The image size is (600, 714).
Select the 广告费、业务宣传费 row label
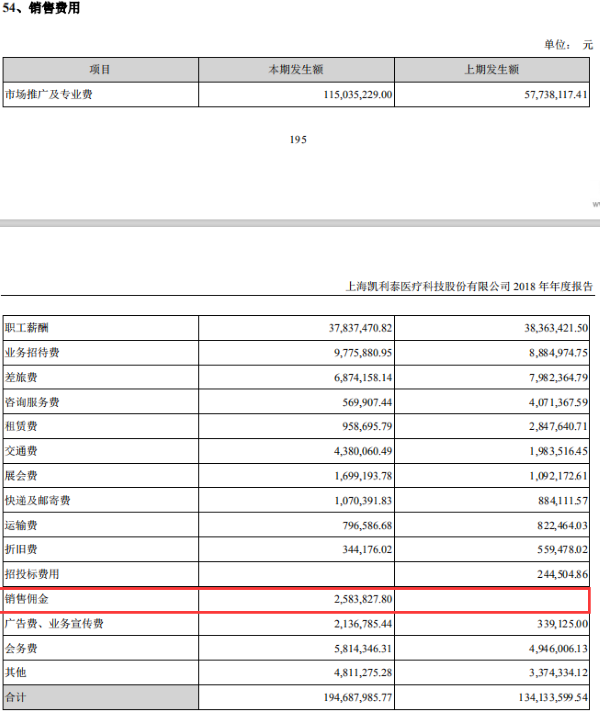pos(54,624)
